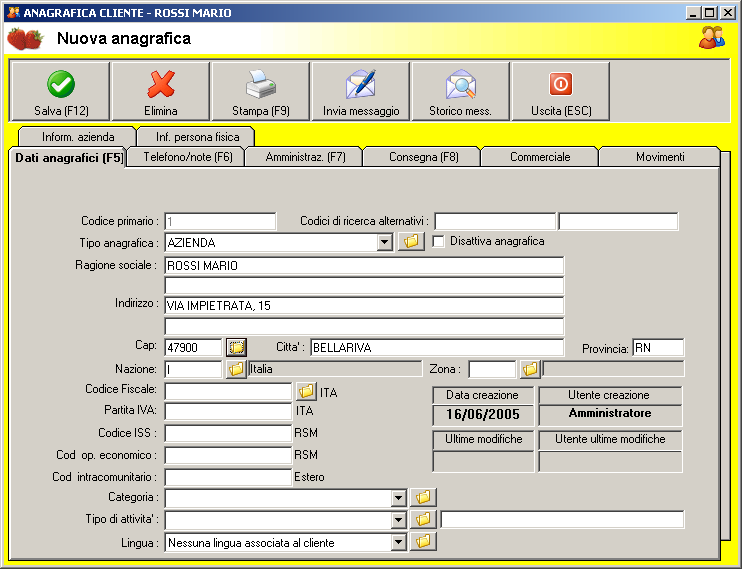
Task: Minimize the Anagrafica Cliente window
Action: [x=693, y=13]
